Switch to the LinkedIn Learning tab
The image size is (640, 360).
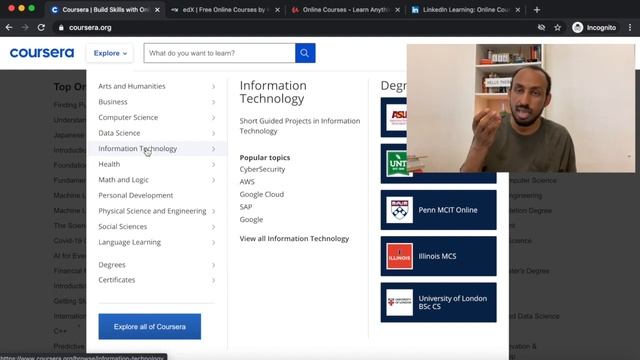(465, 10)
